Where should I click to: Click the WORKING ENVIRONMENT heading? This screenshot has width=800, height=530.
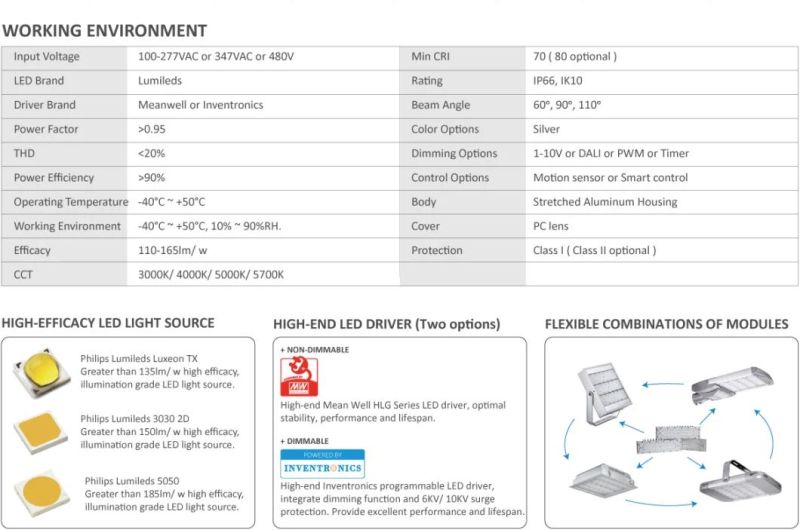tap(105, 31)
